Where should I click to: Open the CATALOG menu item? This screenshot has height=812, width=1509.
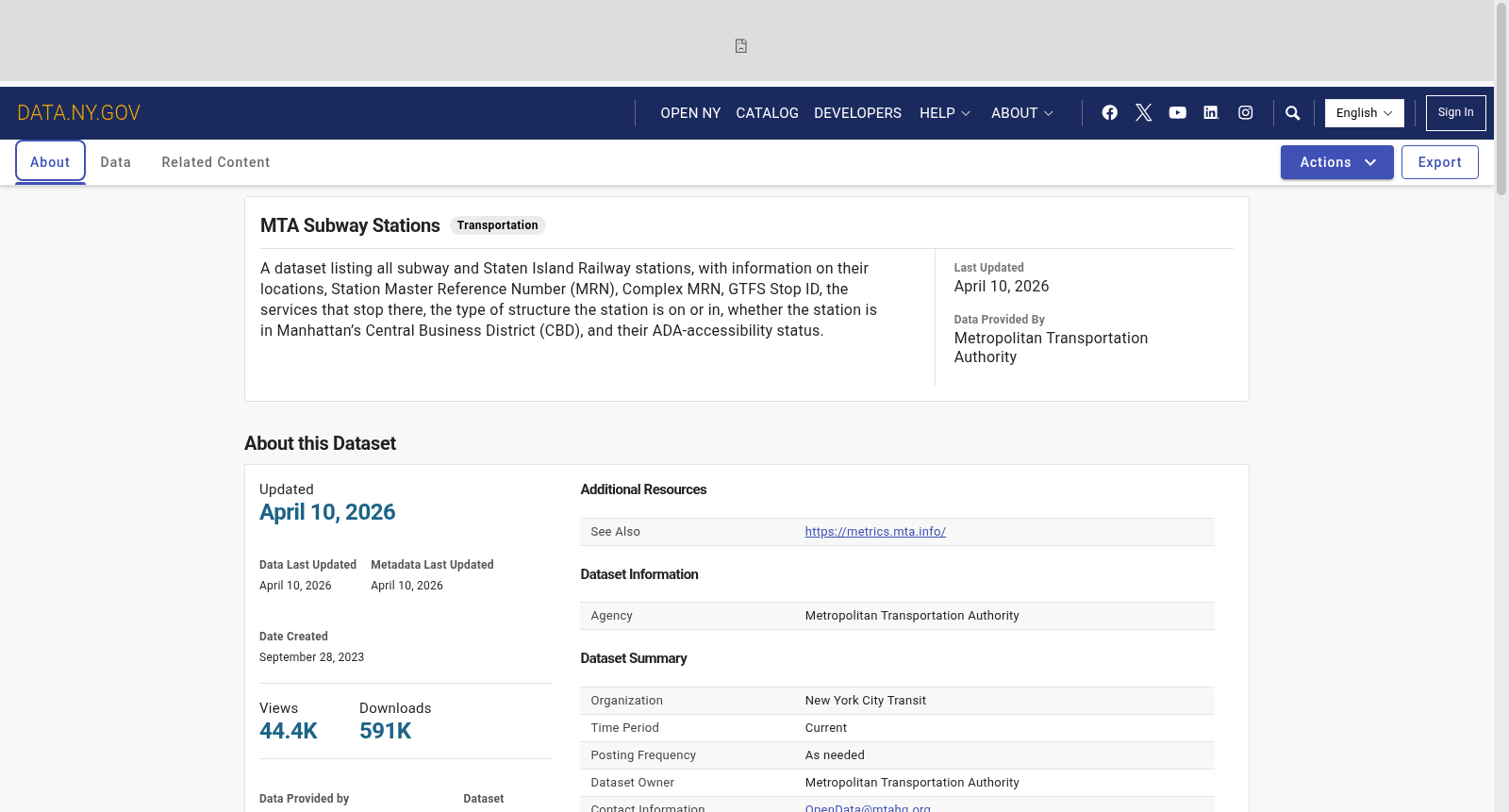click(768, 113)
